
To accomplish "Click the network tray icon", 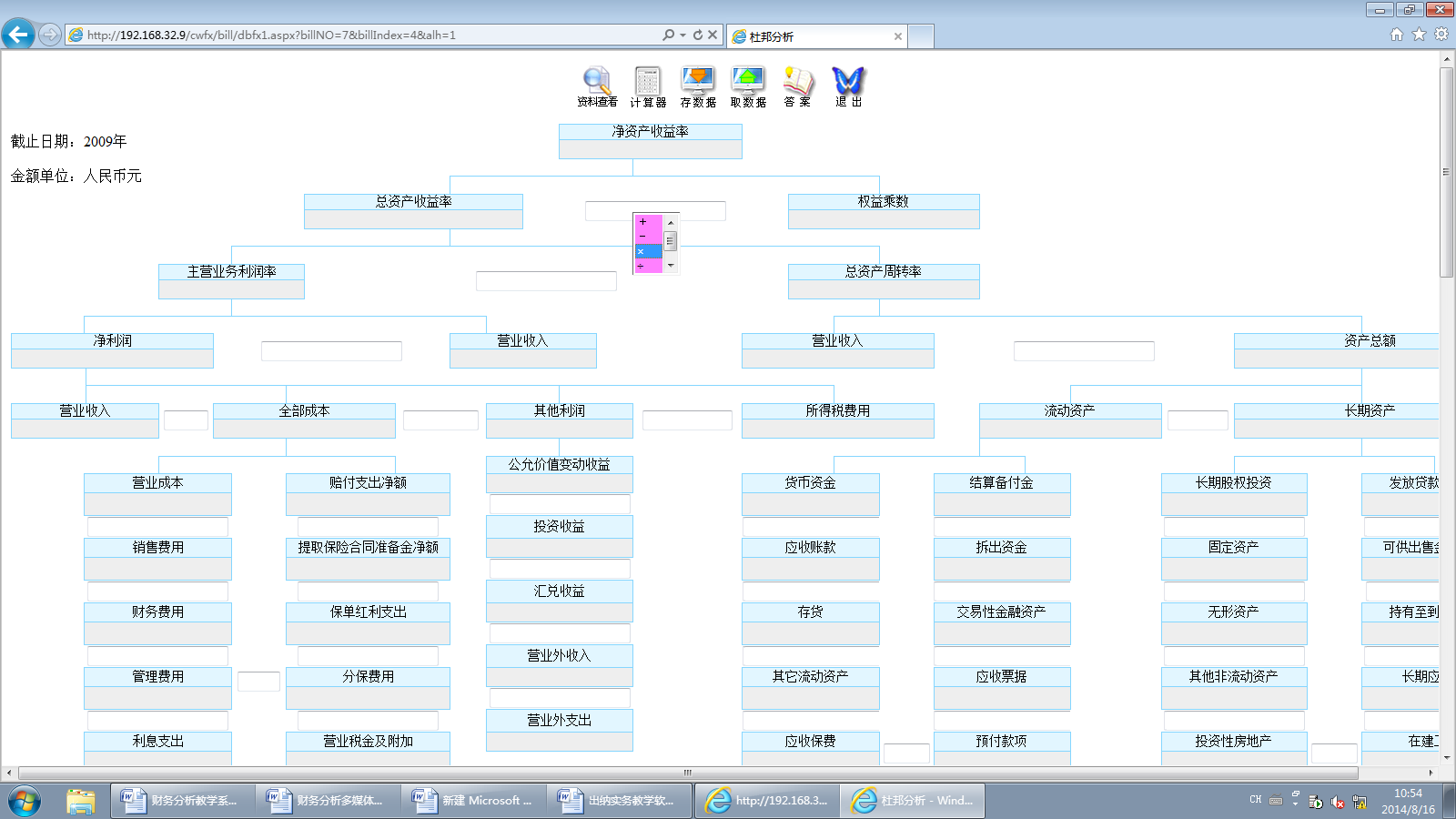I will [1360, 802].
